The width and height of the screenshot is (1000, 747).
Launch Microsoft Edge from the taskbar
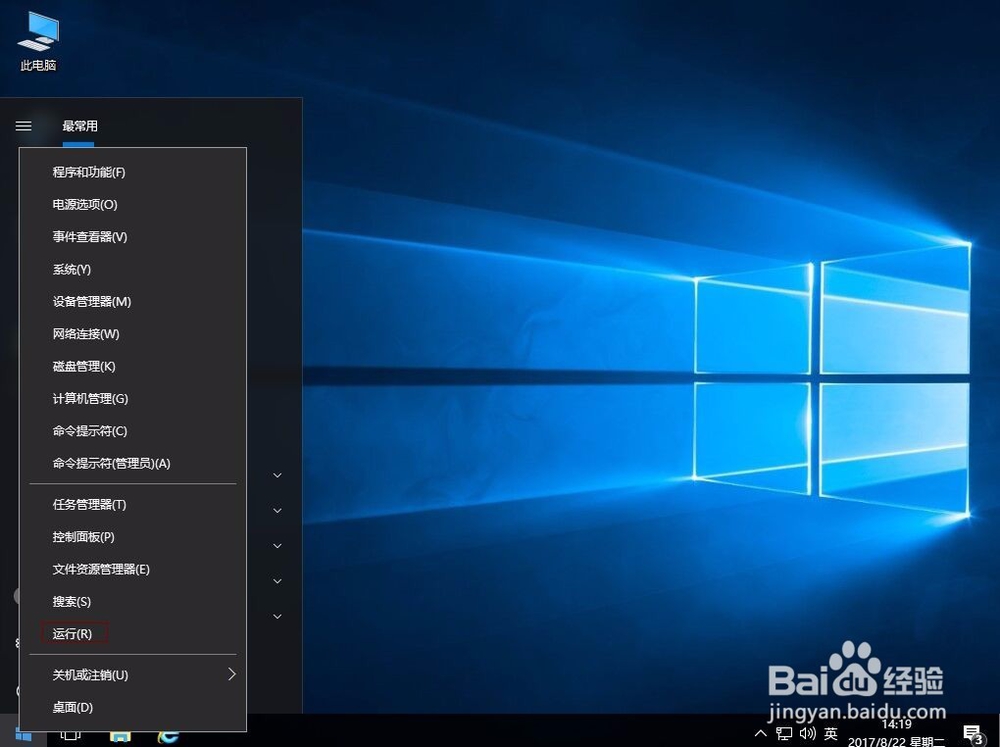pos(167,738)
